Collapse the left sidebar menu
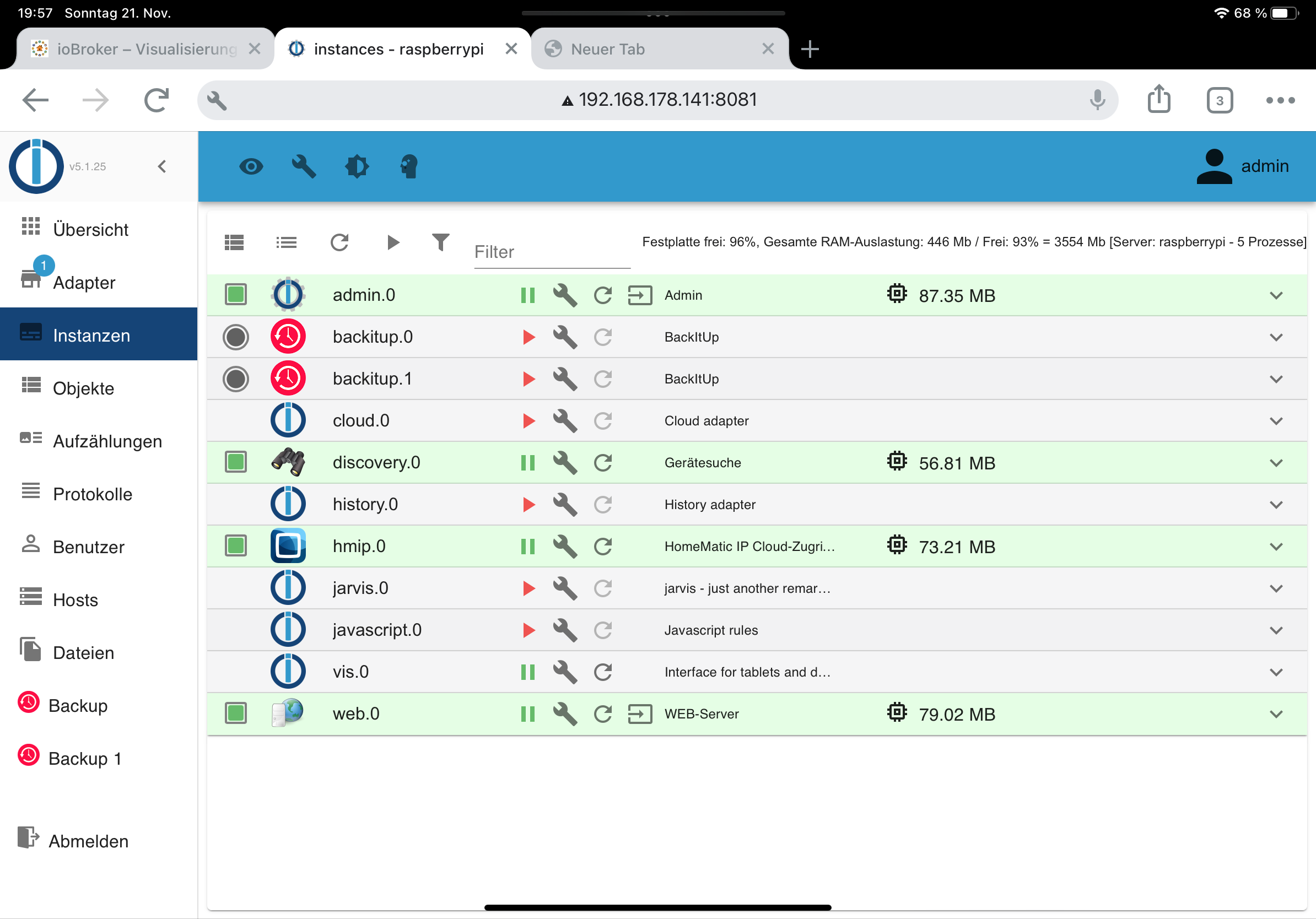Screen dimensions: 1316x919 [162, 166]
